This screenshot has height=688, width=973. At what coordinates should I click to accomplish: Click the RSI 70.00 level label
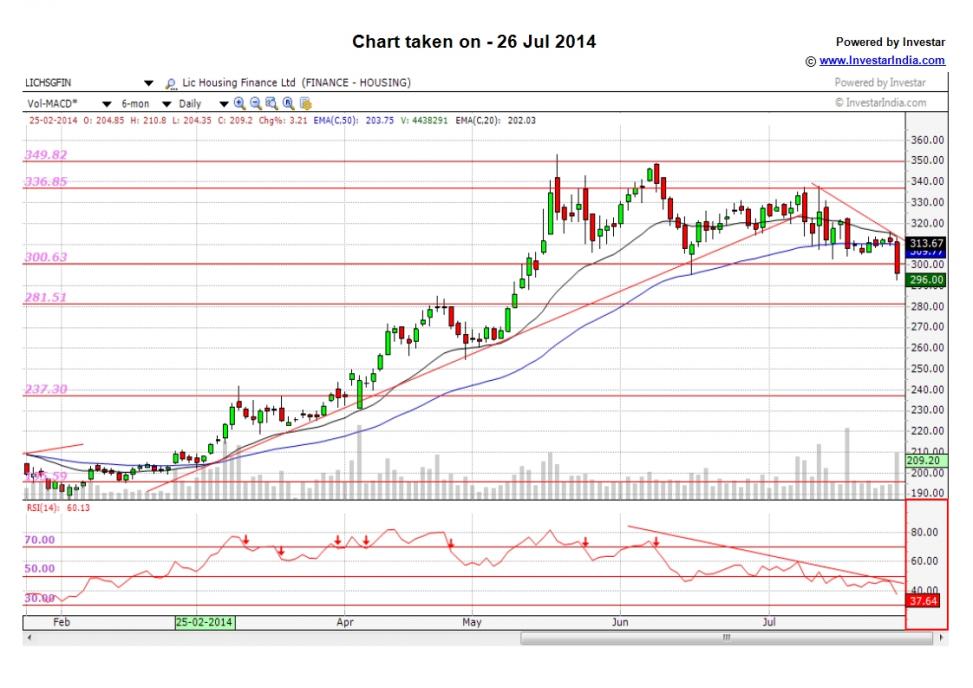(x=40, y=540)
